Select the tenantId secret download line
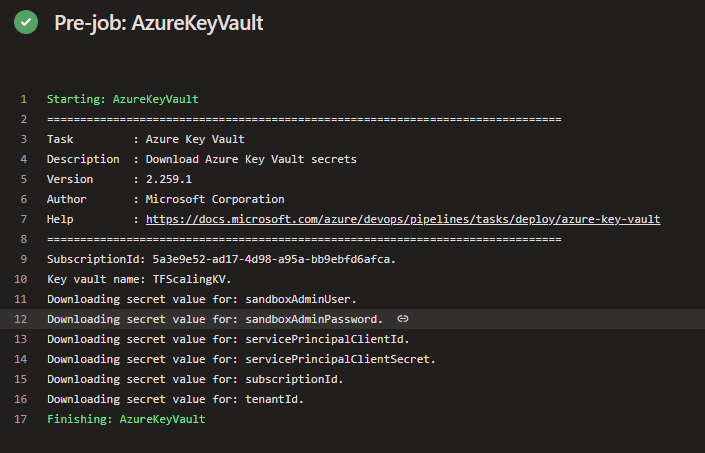The width and height of the screenshot is (705, 453). coord(175,399)
